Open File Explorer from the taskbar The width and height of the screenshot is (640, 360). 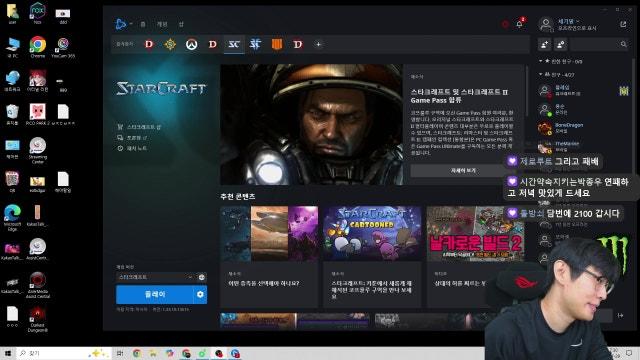point(153,353)
